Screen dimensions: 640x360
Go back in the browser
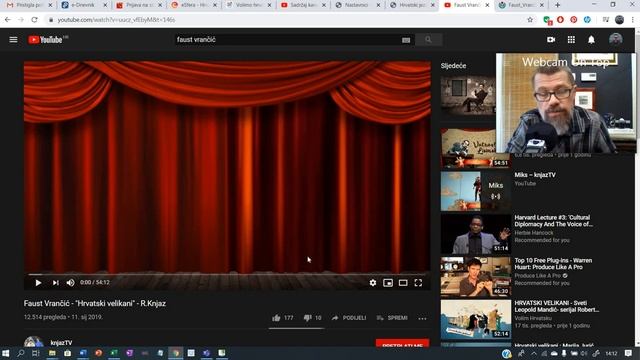(x=8, y=20)
